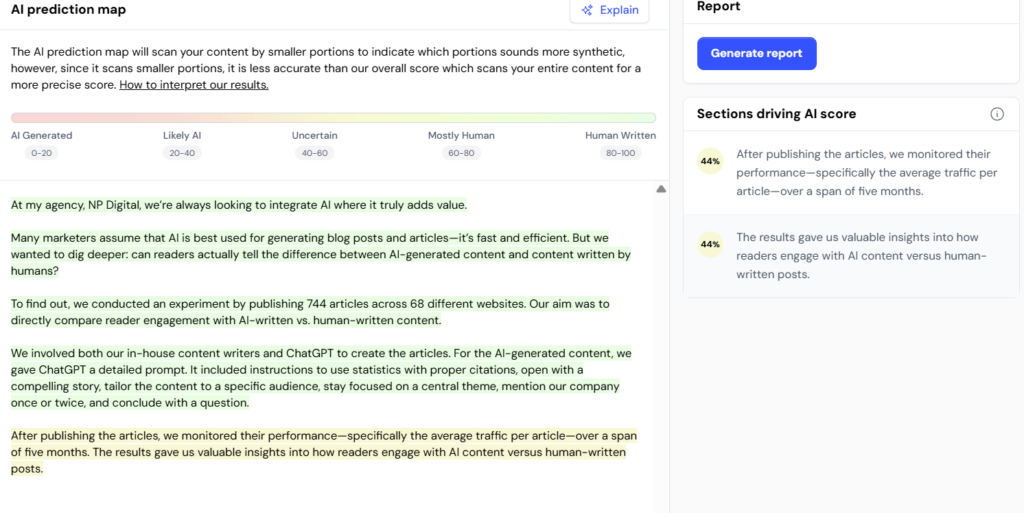Click the Generate report button

point(756,53)
